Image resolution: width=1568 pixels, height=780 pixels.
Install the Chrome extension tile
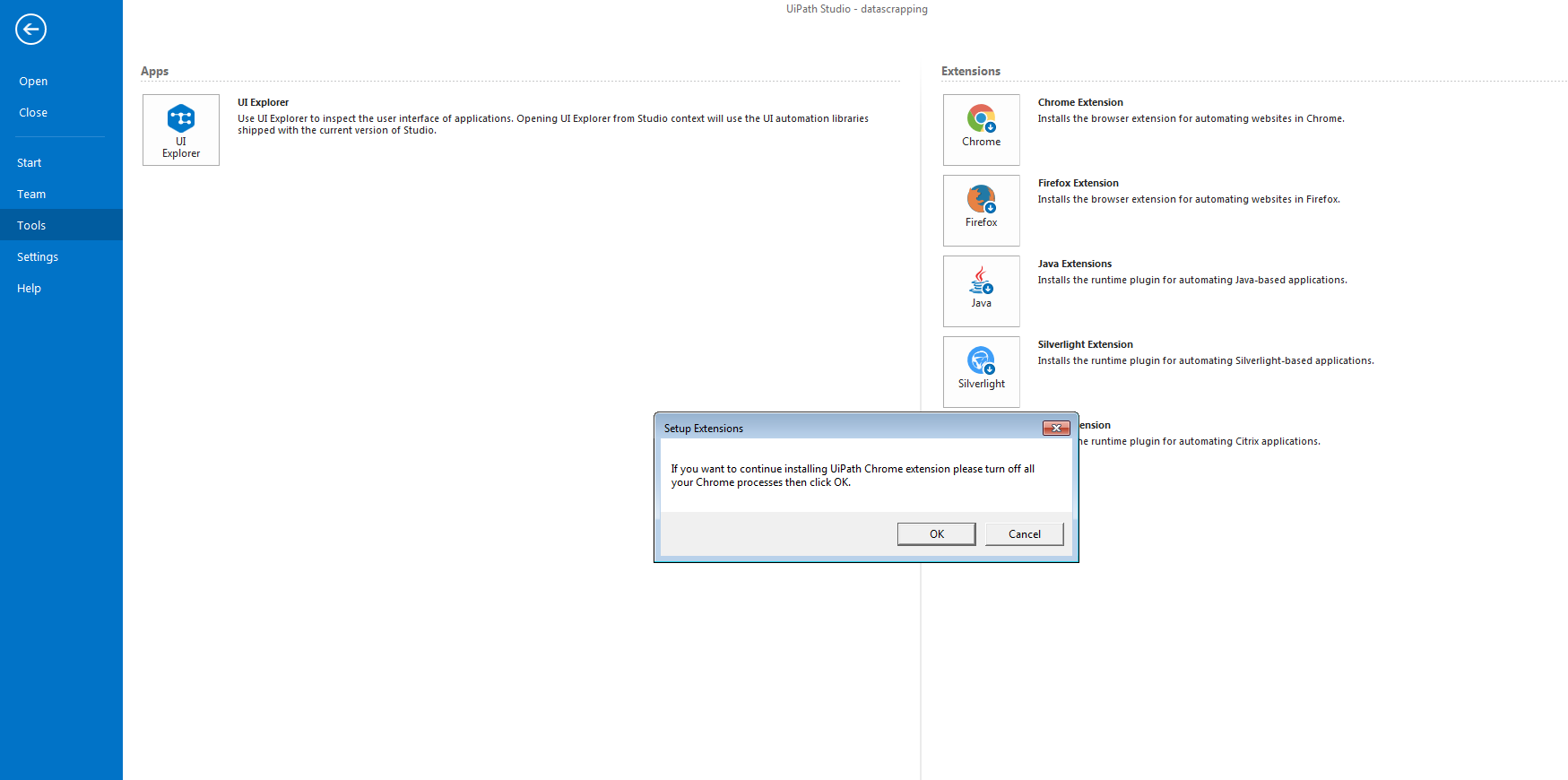click(x=982, y=130)
